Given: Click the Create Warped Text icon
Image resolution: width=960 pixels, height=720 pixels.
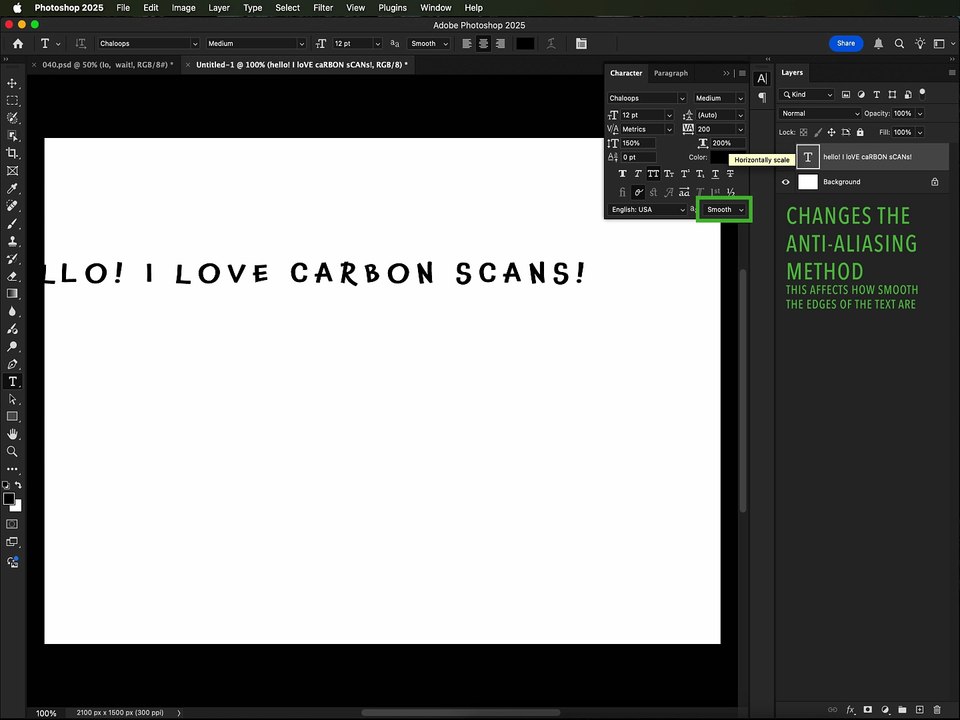Looking at the screenshot, I should 551,43.
